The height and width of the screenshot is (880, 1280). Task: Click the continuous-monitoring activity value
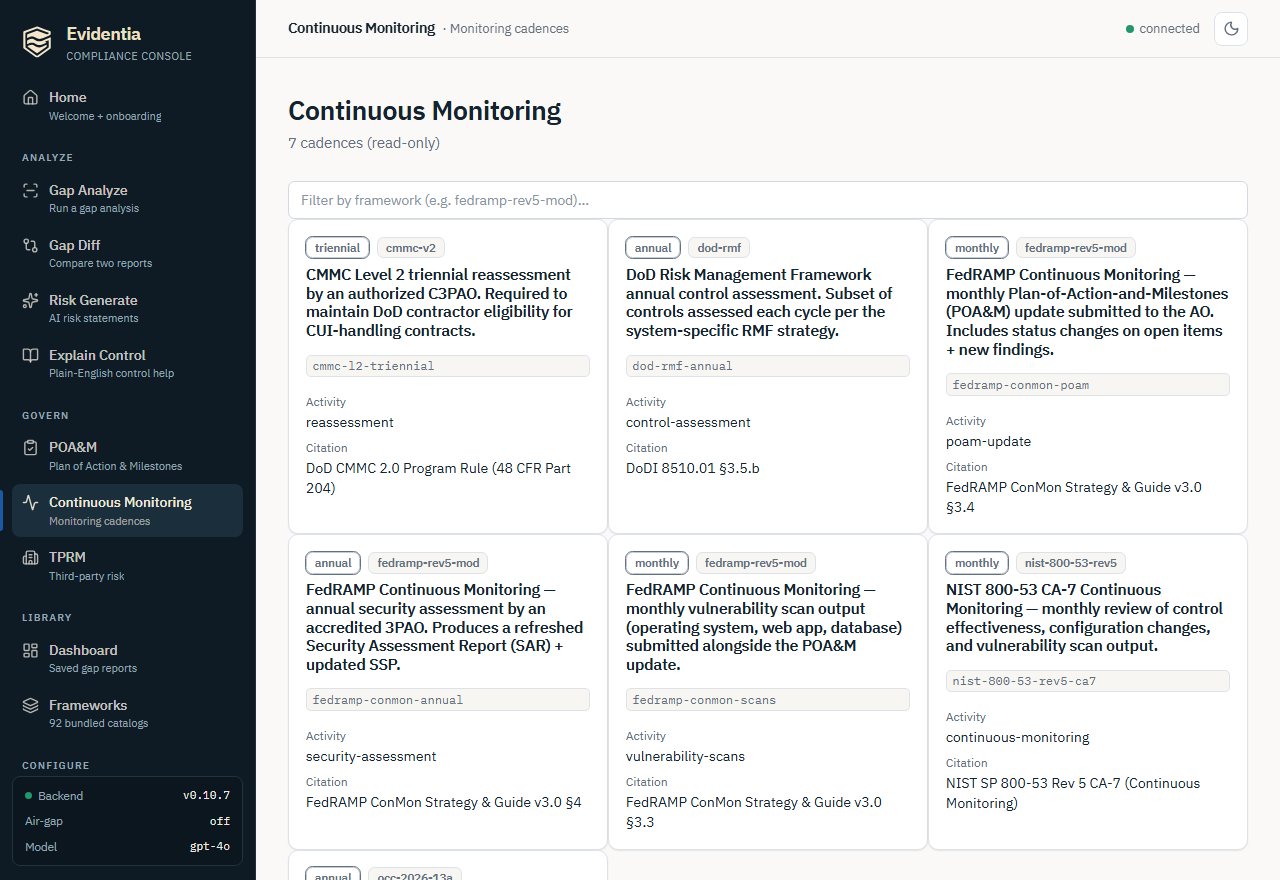1018,737
